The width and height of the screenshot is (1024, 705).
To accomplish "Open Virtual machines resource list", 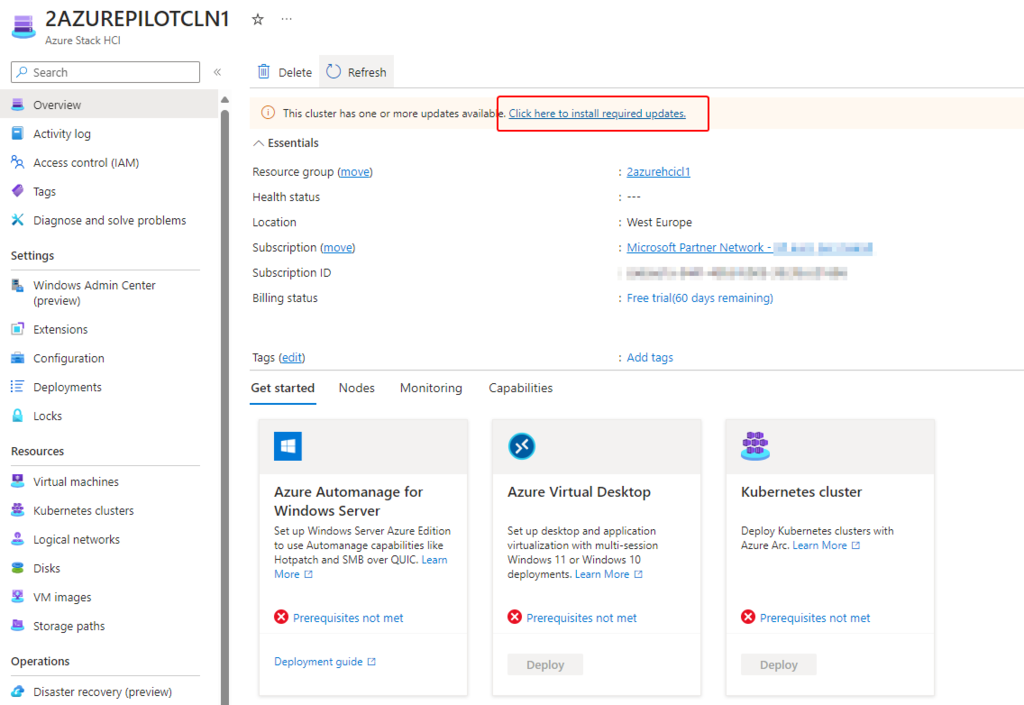I will 75,482.
